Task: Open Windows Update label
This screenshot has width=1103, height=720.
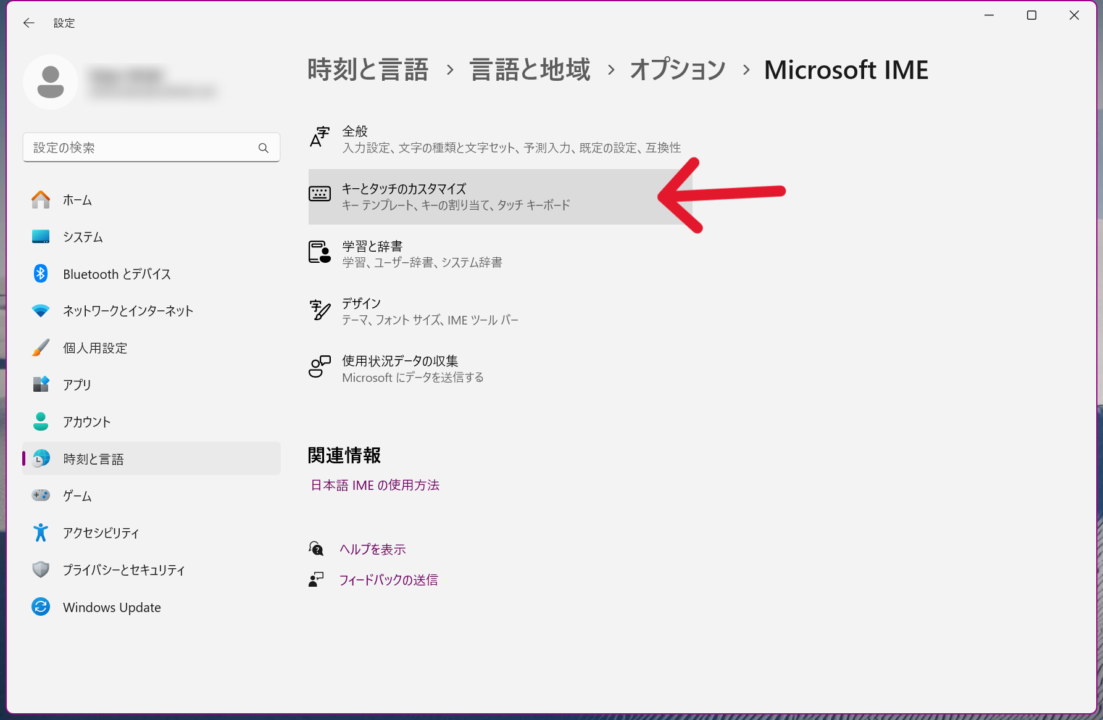Action: point(112,608)
